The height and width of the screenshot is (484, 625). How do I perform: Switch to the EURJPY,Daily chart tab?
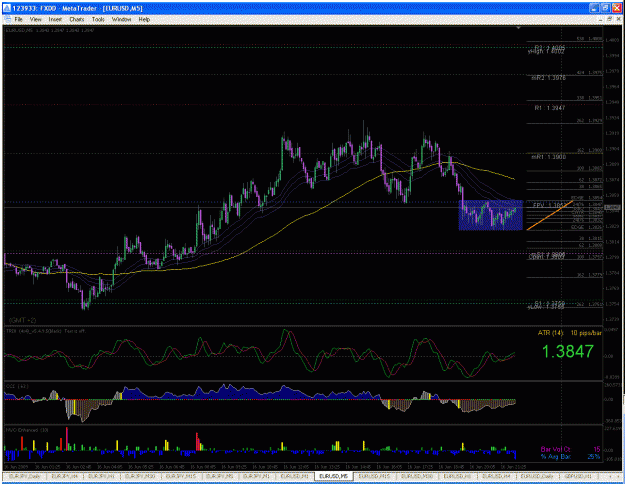(24, 476)
